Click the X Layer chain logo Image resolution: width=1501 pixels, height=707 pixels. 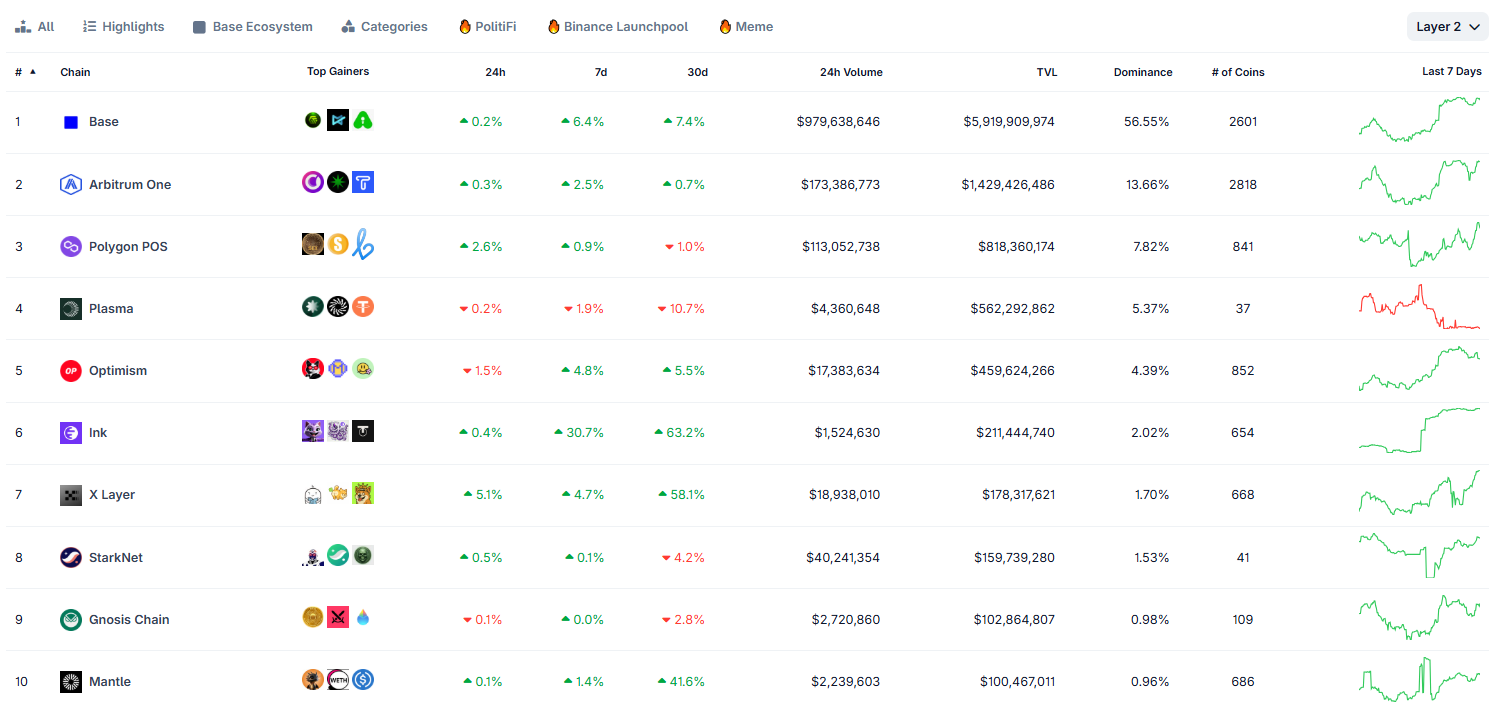click(71, 494)
